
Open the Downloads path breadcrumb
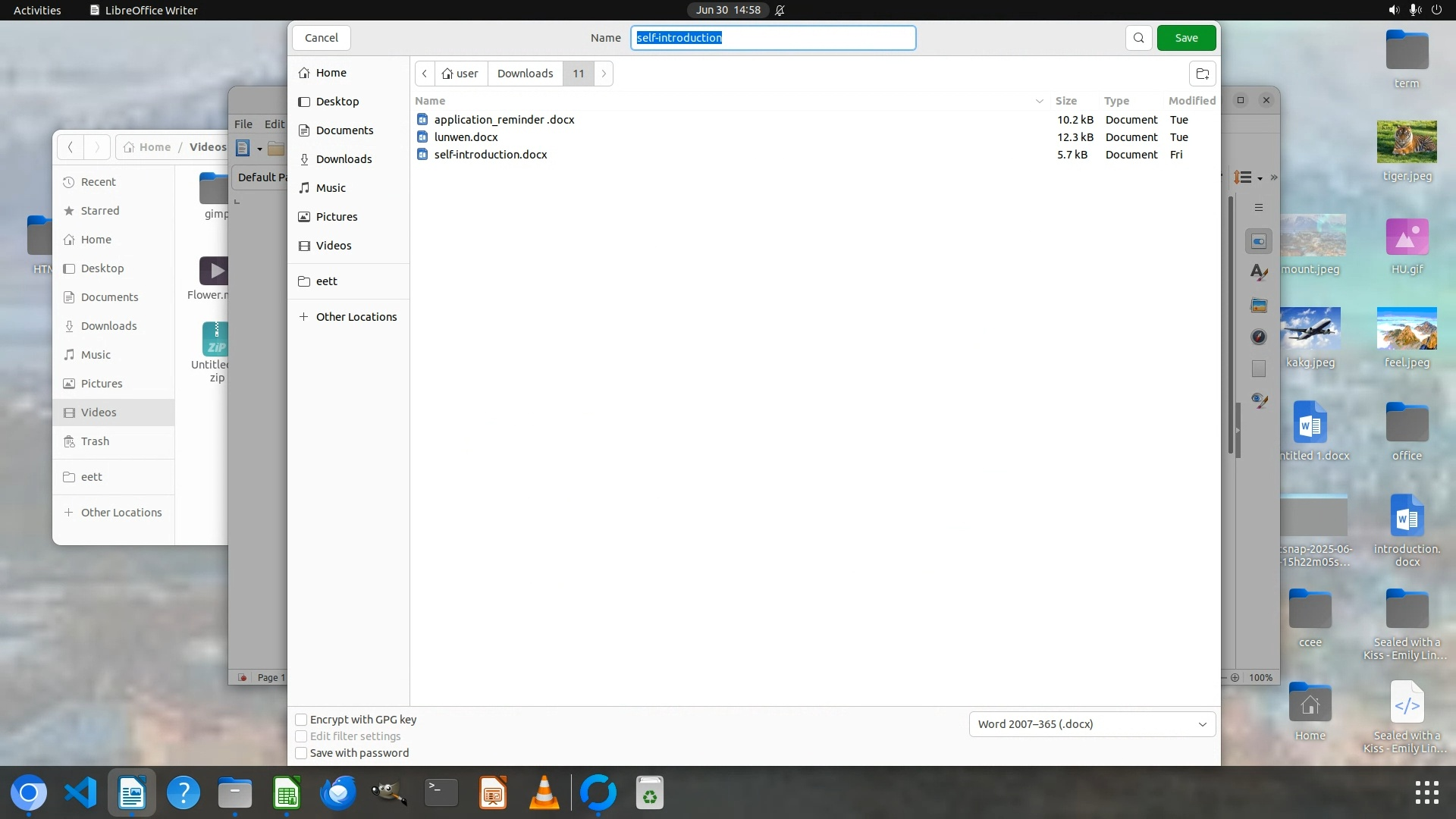click(x=525, y=74)
